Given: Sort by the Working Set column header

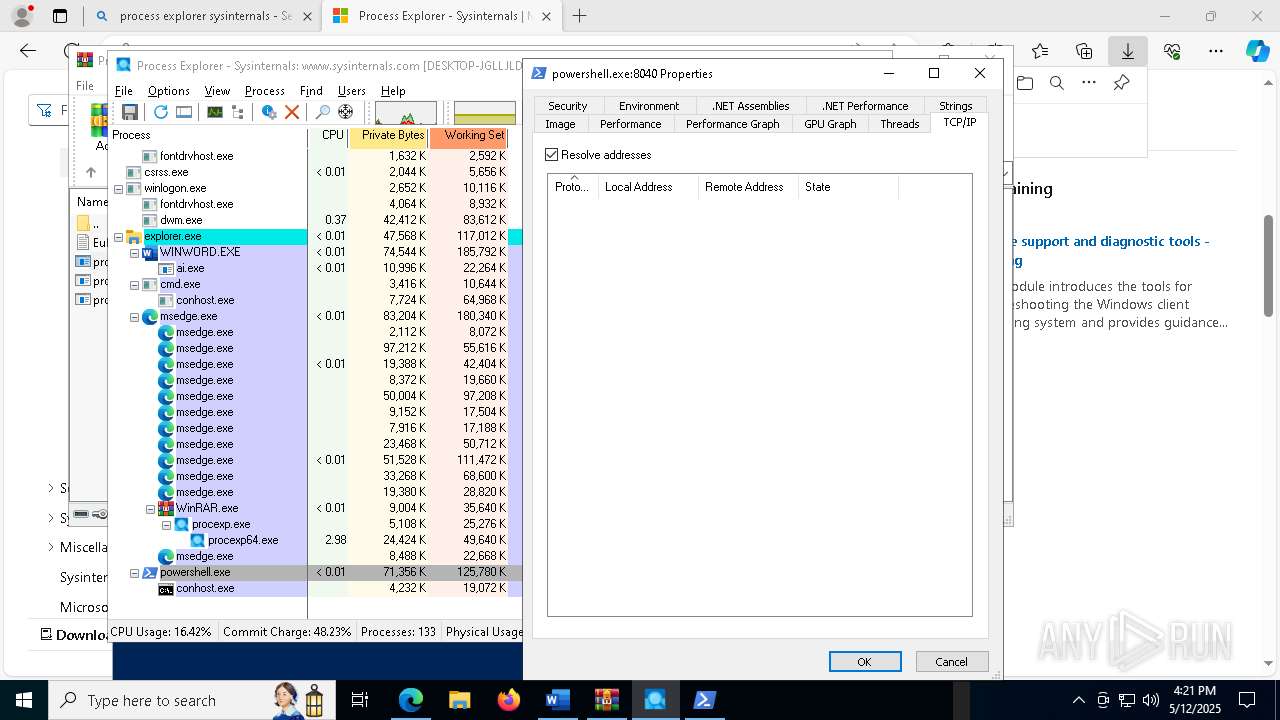Looking at the screenshot, I should 468,135.
